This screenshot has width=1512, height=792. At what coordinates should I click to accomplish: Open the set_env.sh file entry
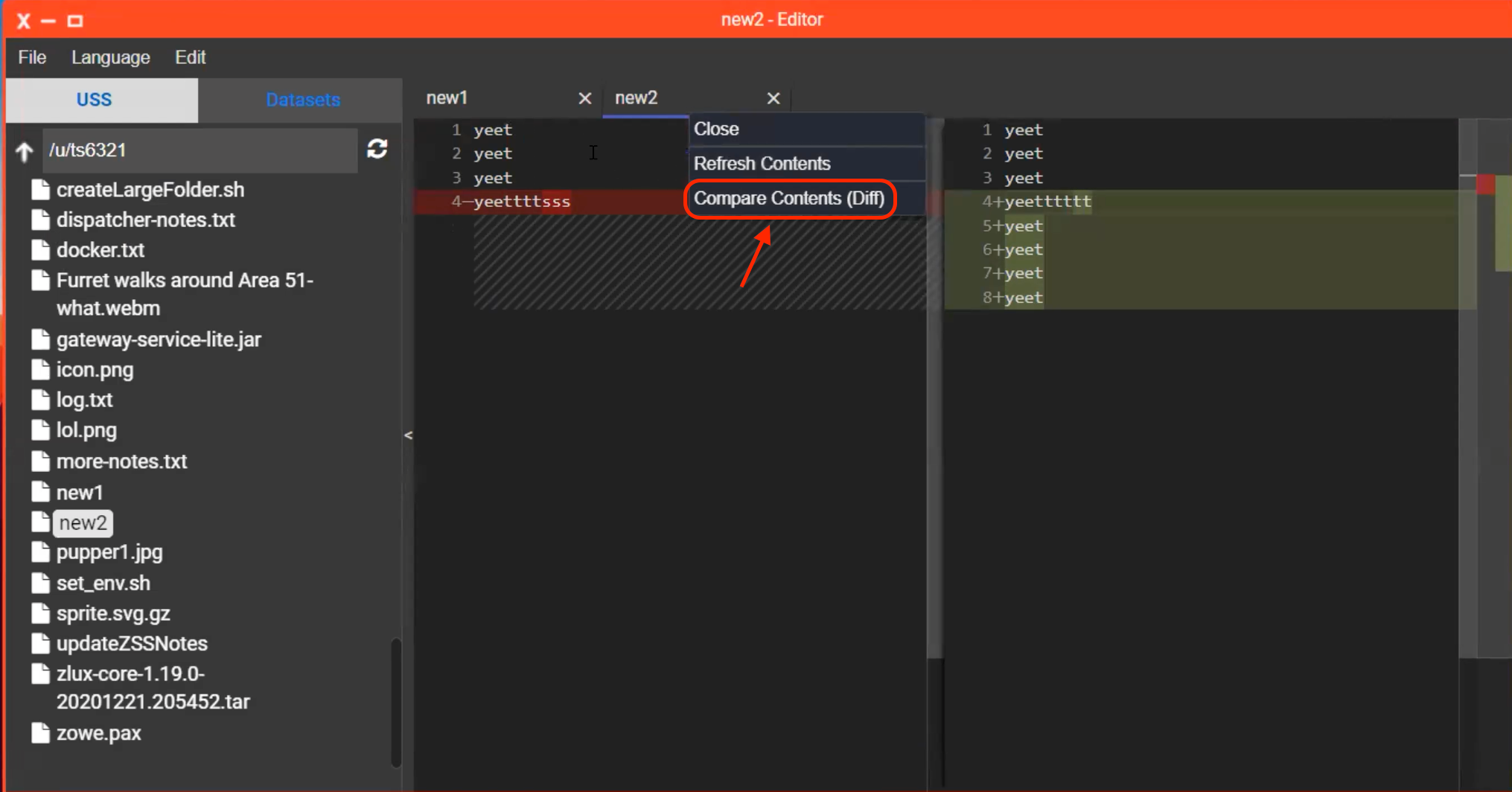click(103, 583)
